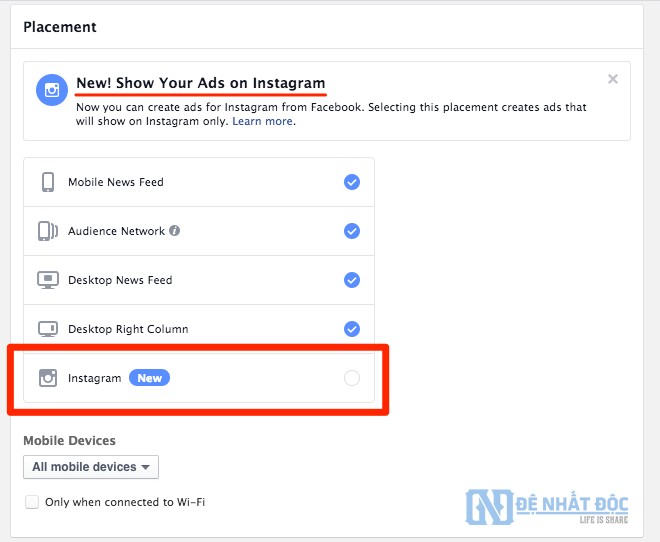
Task: Dismiss the Instagram ads announcement banner
Action: tap(613, 79)
